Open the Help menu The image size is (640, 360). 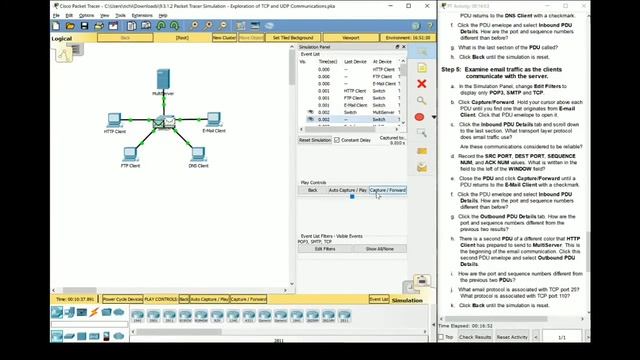(163, 16)
